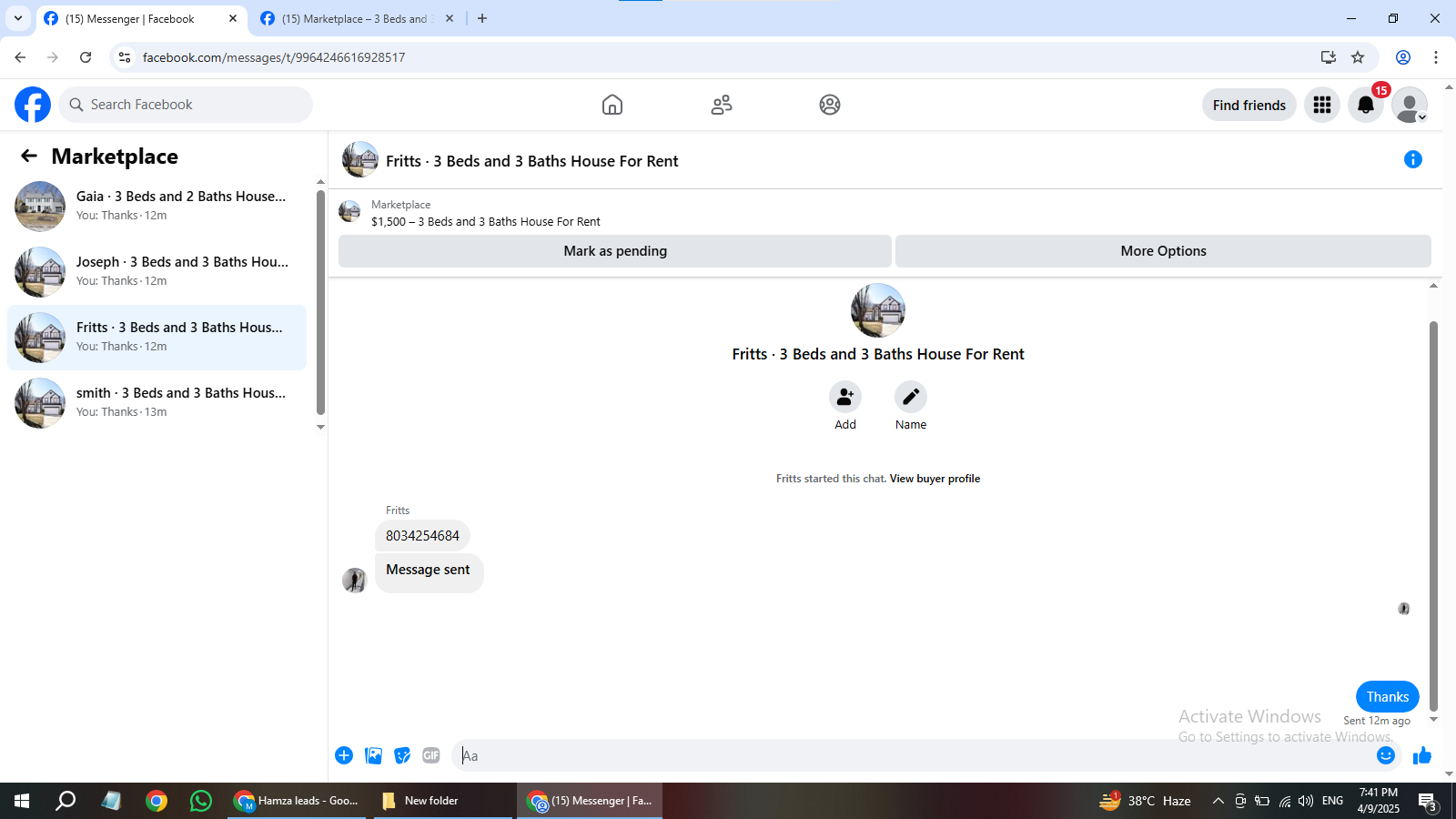1456x819 pixels.
Task: Close the Messenger | Facebook tab
Action: click(233, 18)
